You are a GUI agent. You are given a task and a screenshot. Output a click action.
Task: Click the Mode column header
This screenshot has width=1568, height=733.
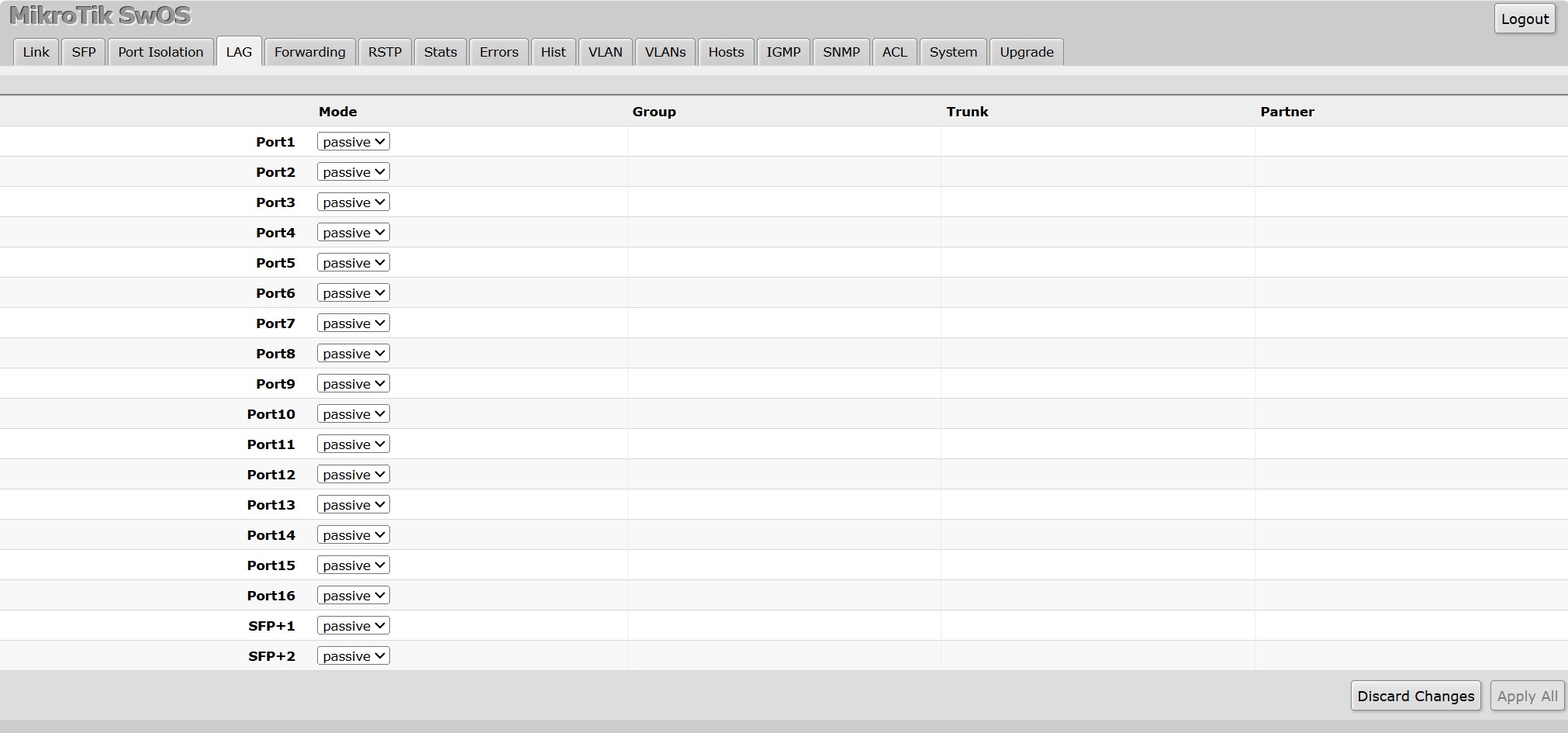click(338, 112)
